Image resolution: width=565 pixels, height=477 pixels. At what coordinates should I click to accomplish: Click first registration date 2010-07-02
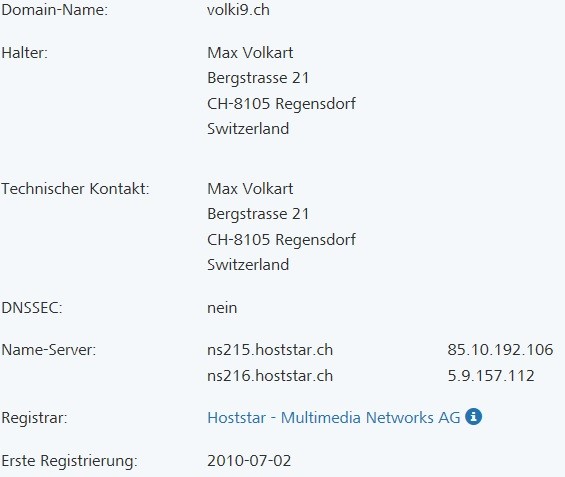pos(249,461)
